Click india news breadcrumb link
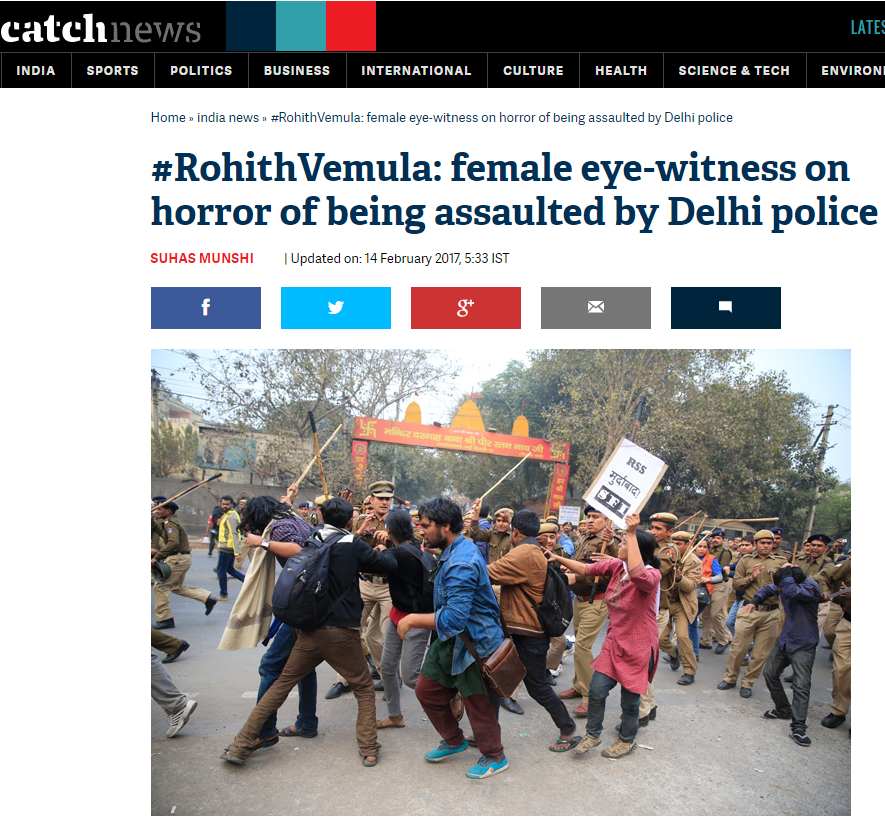885x819 pixels. click(227, 117)
